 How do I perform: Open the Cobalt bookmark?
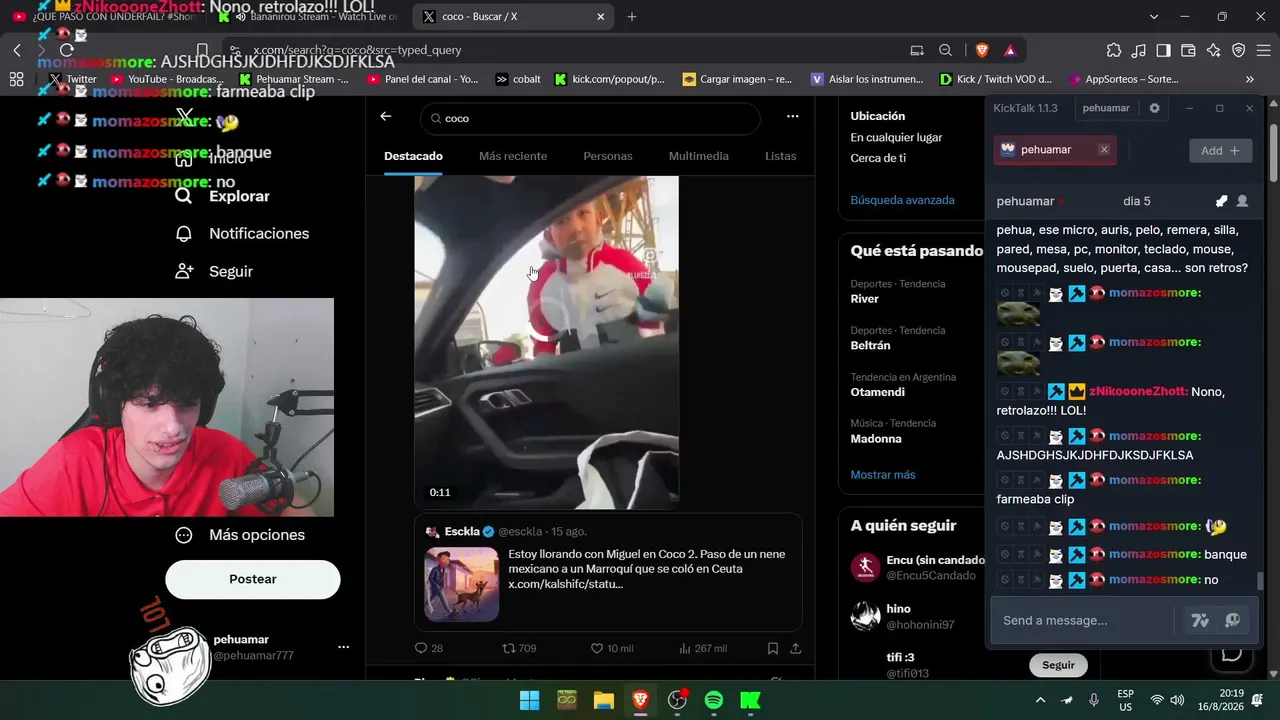[518, 79]
